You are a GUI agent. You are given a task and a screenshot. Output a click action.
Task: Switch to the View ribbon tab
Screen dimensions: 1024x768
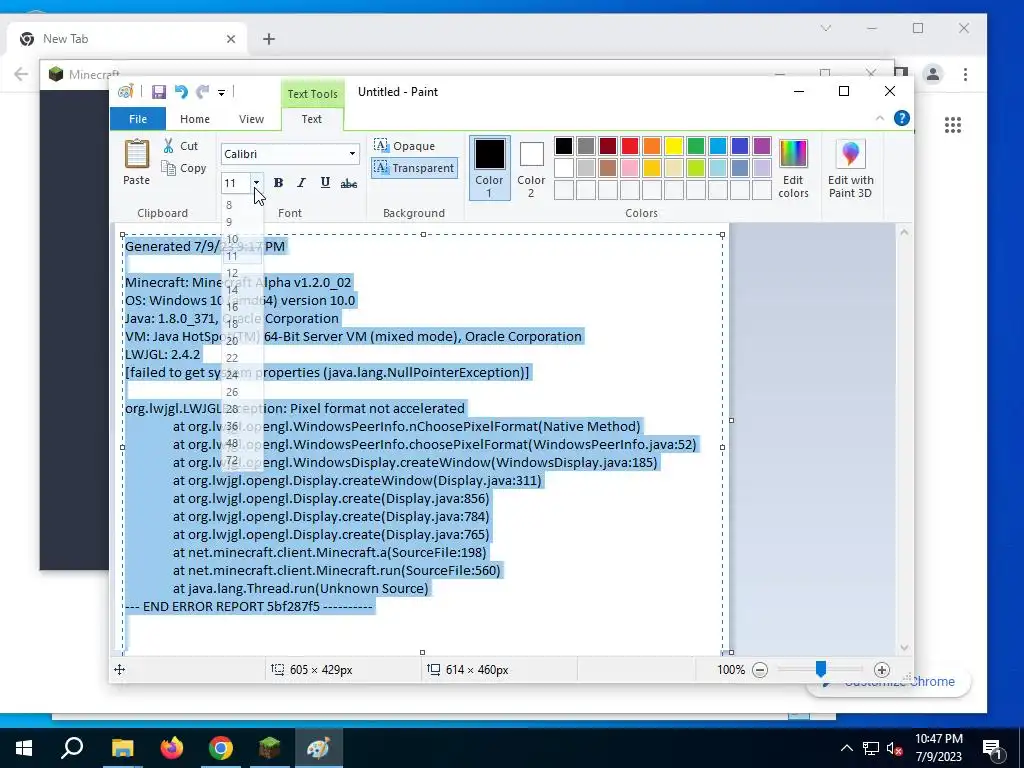tap(251, 119)
